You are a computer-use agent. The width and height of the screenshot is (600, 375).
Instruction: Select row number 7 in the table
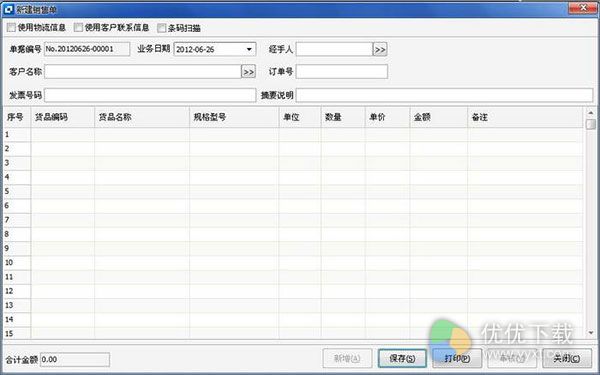point(17,220)
